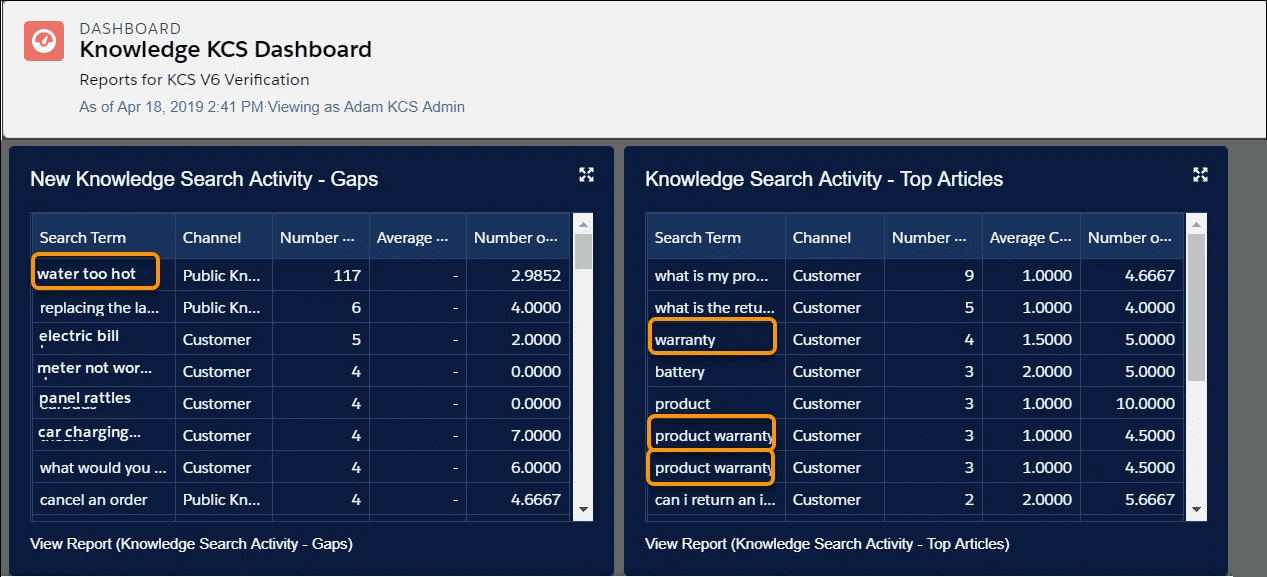1267x577 pixels.
Task: Open View Report for Knowledge Search Activity - Top Articles
Action: [x=826, y=543]
